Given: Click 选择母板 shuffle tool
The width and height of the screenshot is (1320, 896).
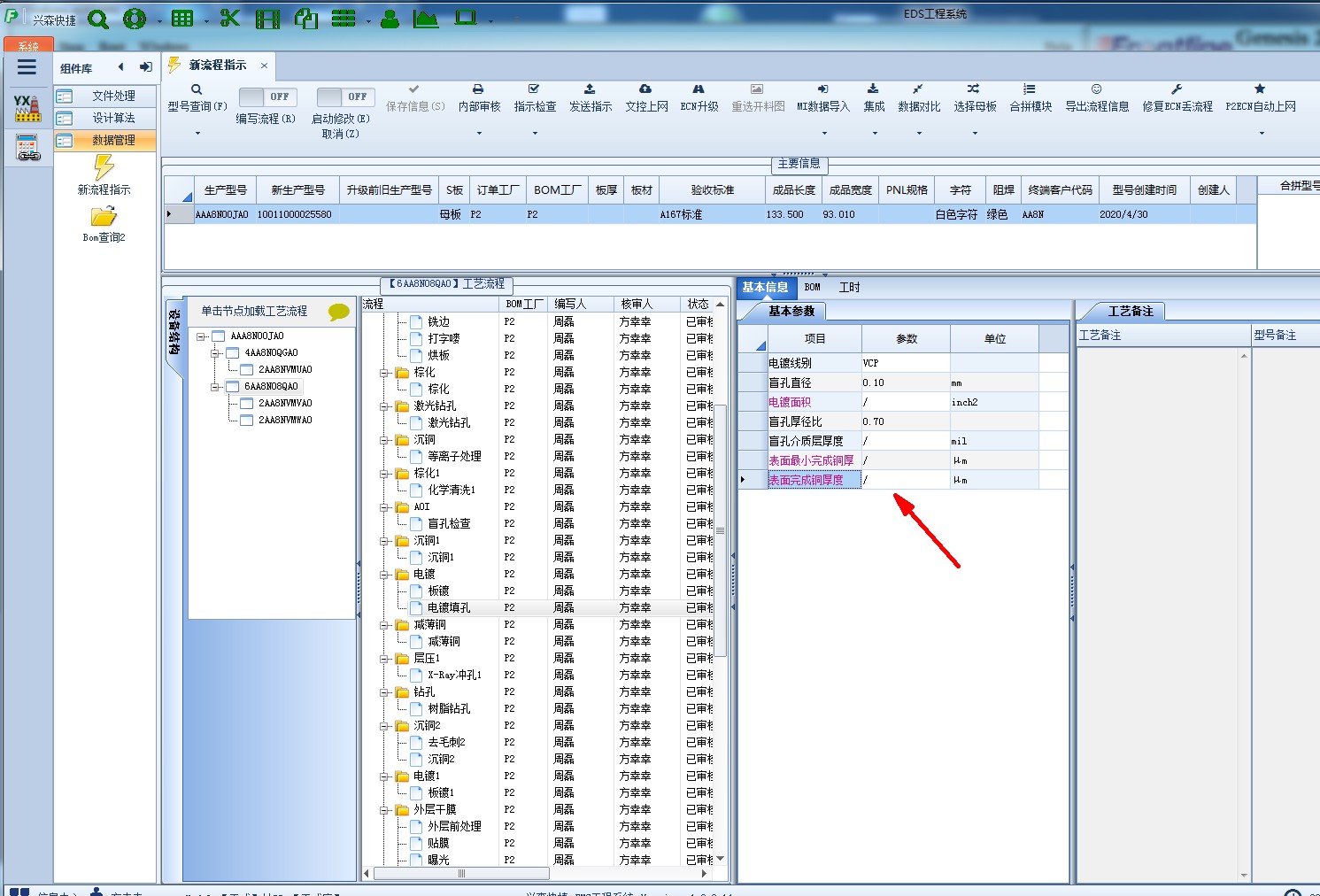Looking at the screenshot, I should coord(975,97).
